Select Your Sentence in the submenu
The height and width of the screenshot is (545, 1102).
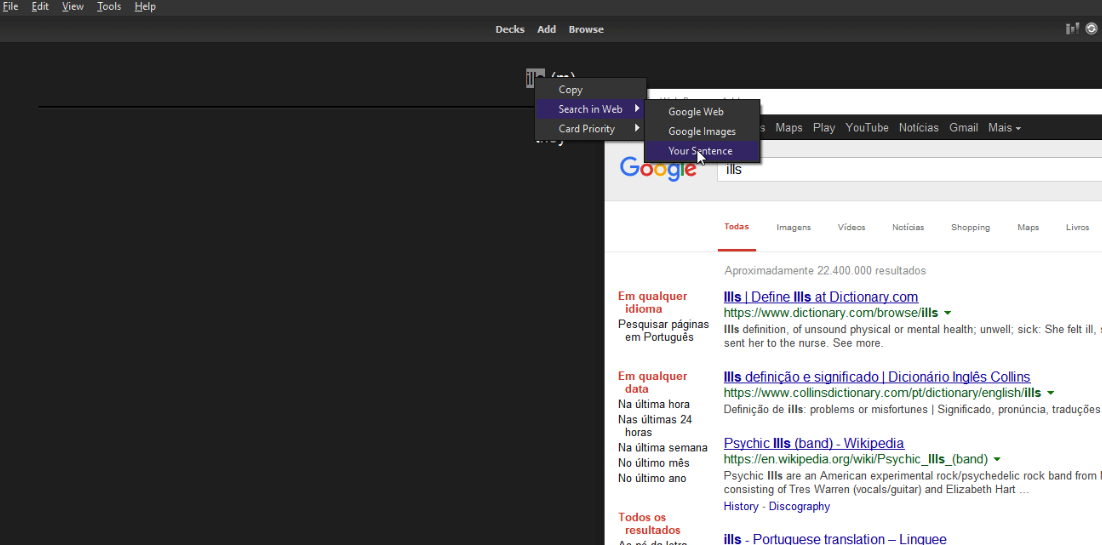(702, 151)
